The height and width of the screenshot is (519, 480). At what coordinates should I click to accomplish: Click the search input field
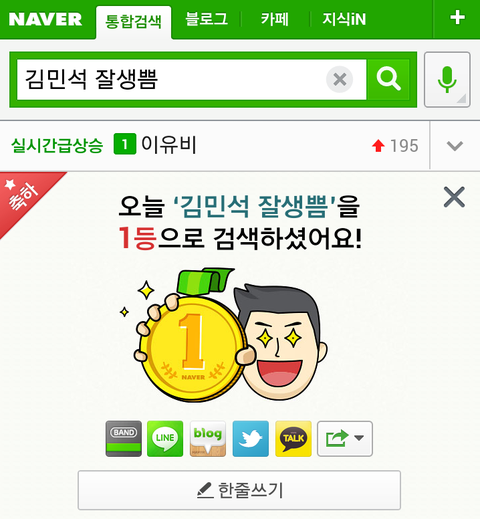coord(171,79)
